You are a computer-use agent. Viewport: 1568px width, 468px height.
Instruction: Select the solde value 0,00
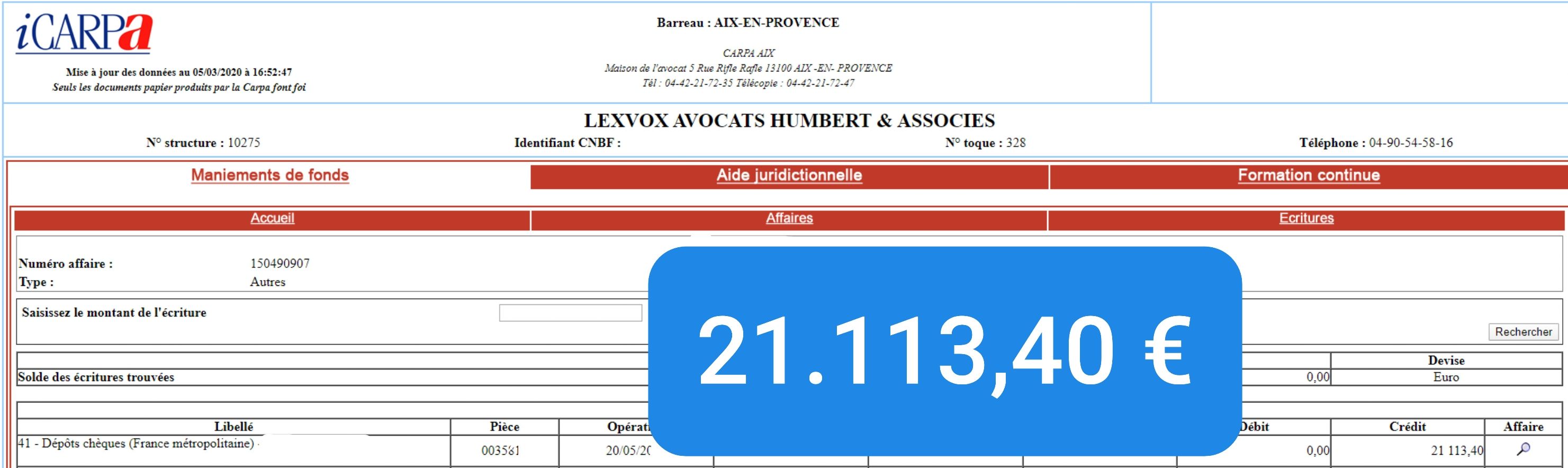pos(1318,377)
